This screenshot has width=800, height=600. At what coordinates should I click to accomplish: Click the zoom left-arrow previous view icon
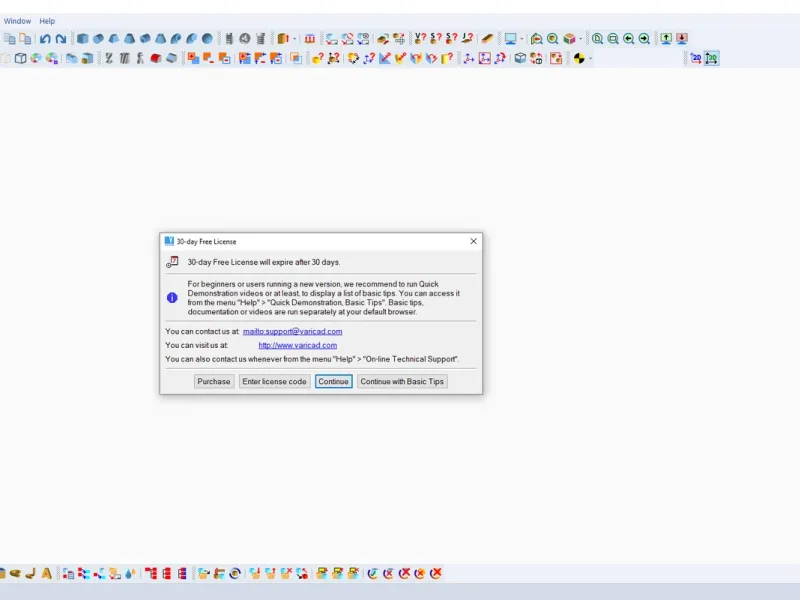(629, 39)
